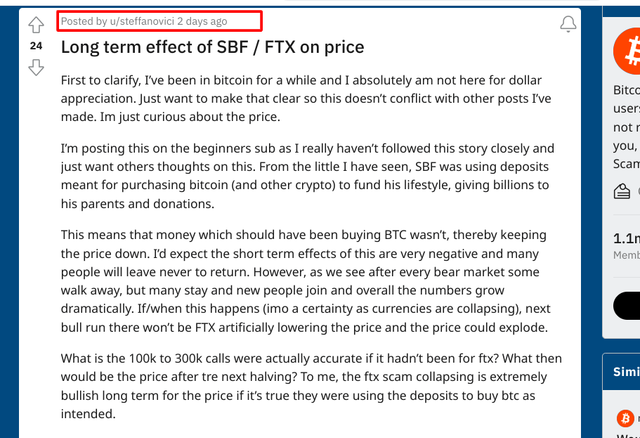Click the post title about SBF / FTX
The image size is (640, 438).
click(212, 47)
